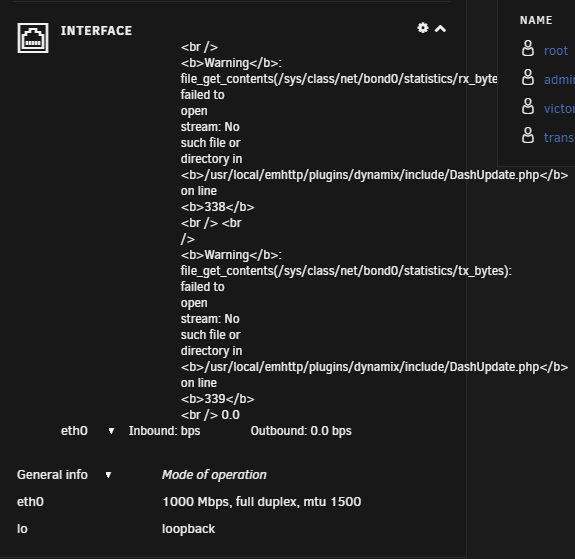This screenshot has width=575, height=559.
Task: Select the Mode of operation header
Action: click(214, 475)
